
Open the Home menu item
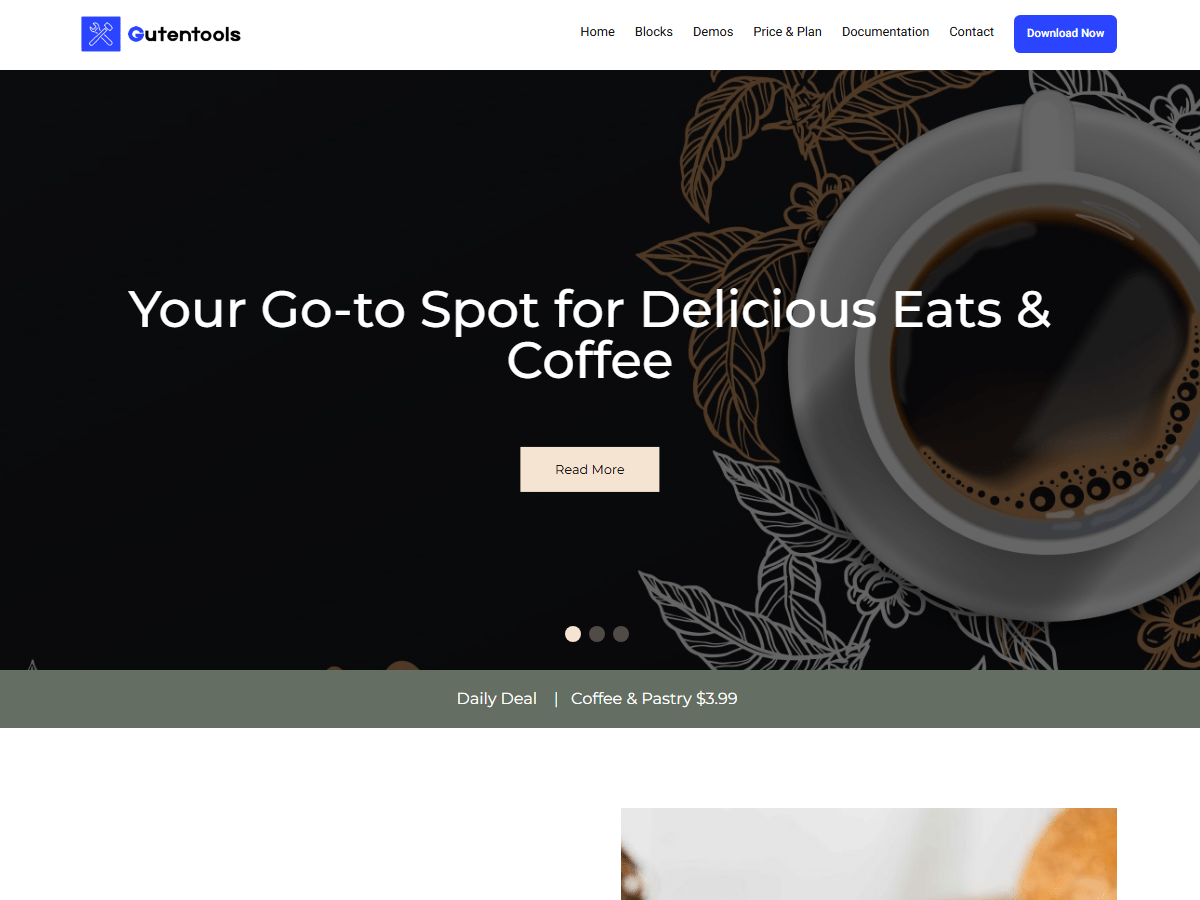[597, 32]
